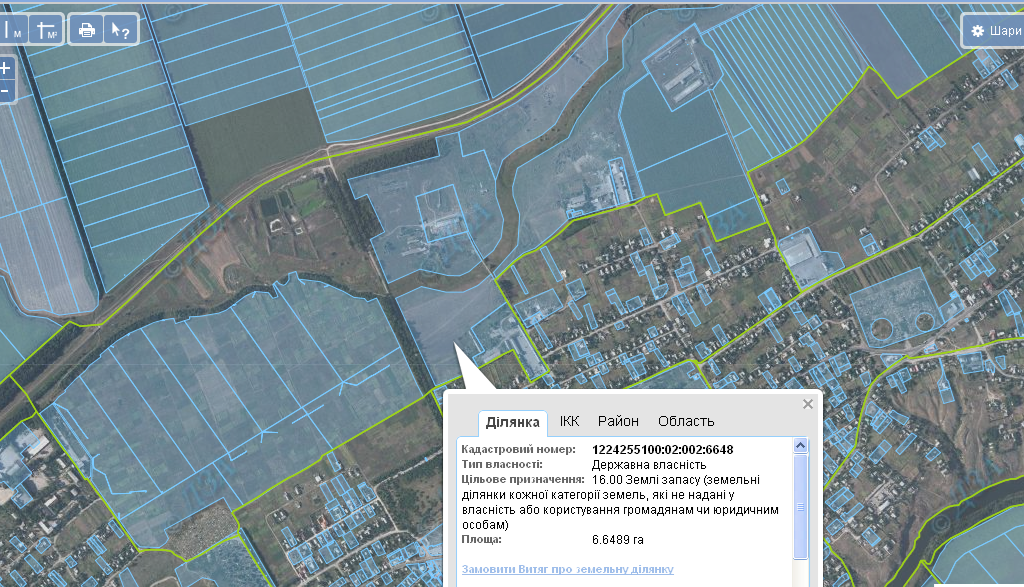Zoom out the map with minus
Viewport: 1024px width, 587px height.
(x=6, y=90)
